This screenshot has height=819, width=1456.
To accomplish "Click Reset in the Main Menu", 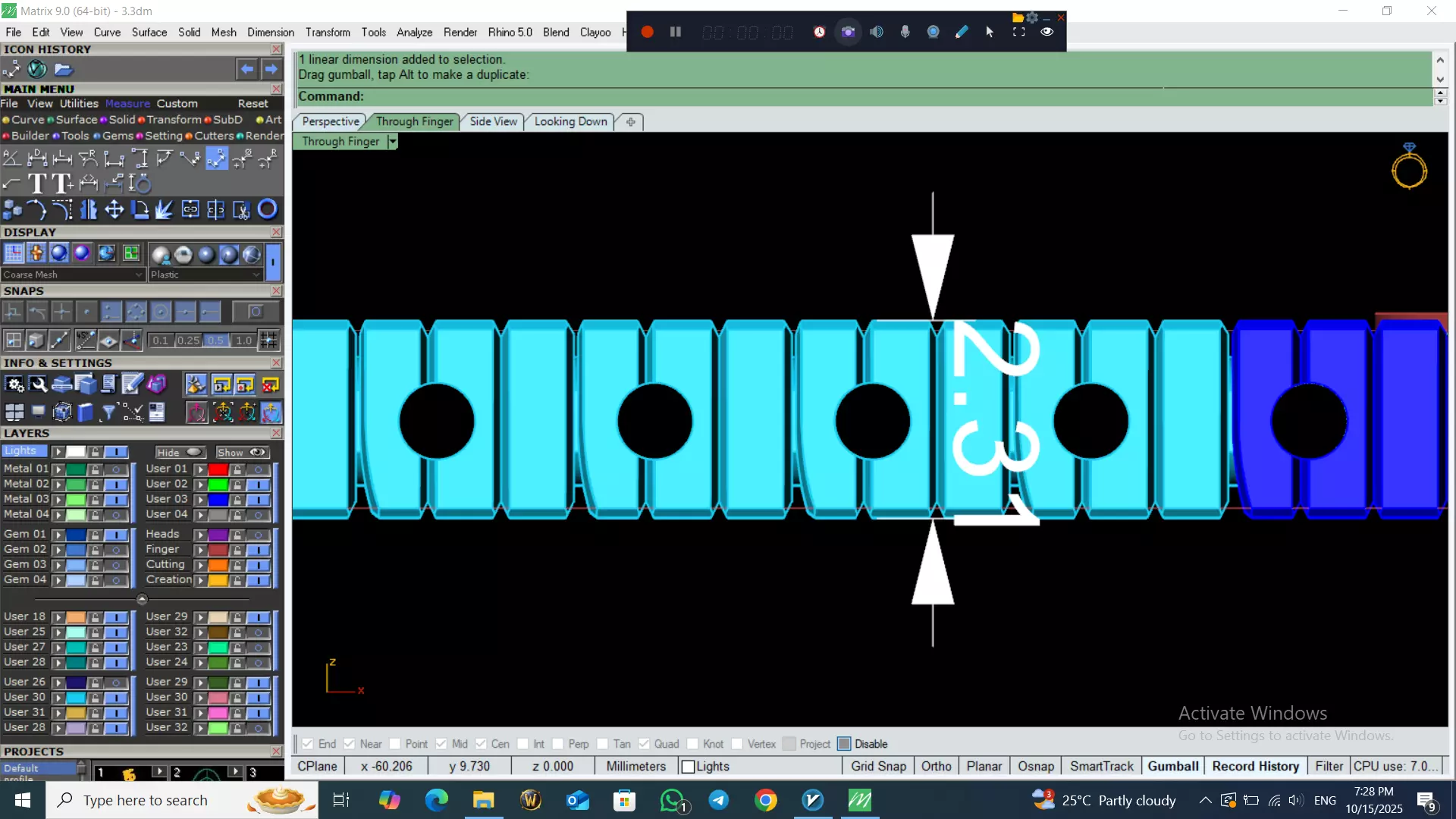I will pyautogui.click(x=253, y=104).
